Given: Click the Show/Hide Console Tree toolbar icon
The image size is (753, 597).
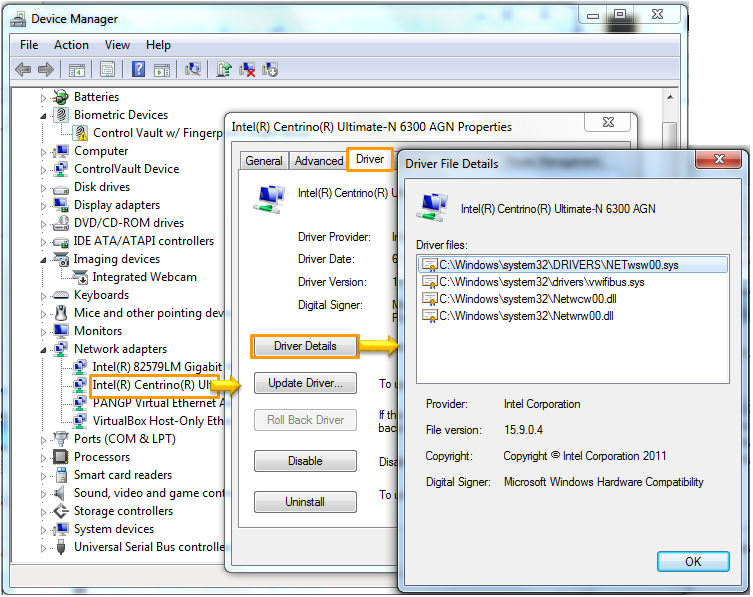Looking at the screenshot, I should pyautogui.click(x=77, y=70).
